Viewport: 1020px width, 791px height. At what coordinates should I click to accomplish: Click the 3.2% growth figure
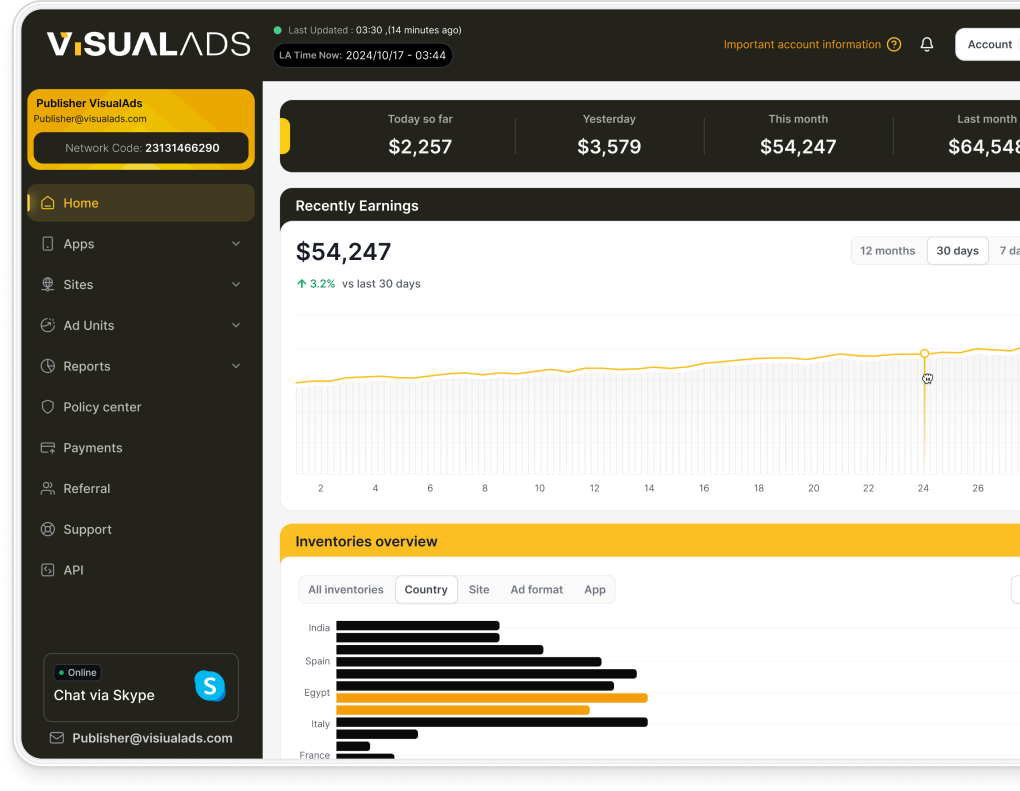click(x=322, y=284)
